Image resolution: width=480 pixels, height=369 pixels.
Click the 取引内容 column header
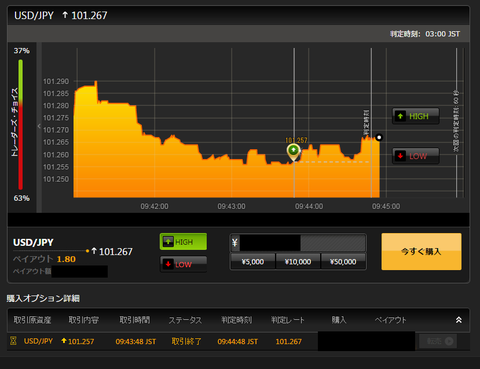[84, 320]
